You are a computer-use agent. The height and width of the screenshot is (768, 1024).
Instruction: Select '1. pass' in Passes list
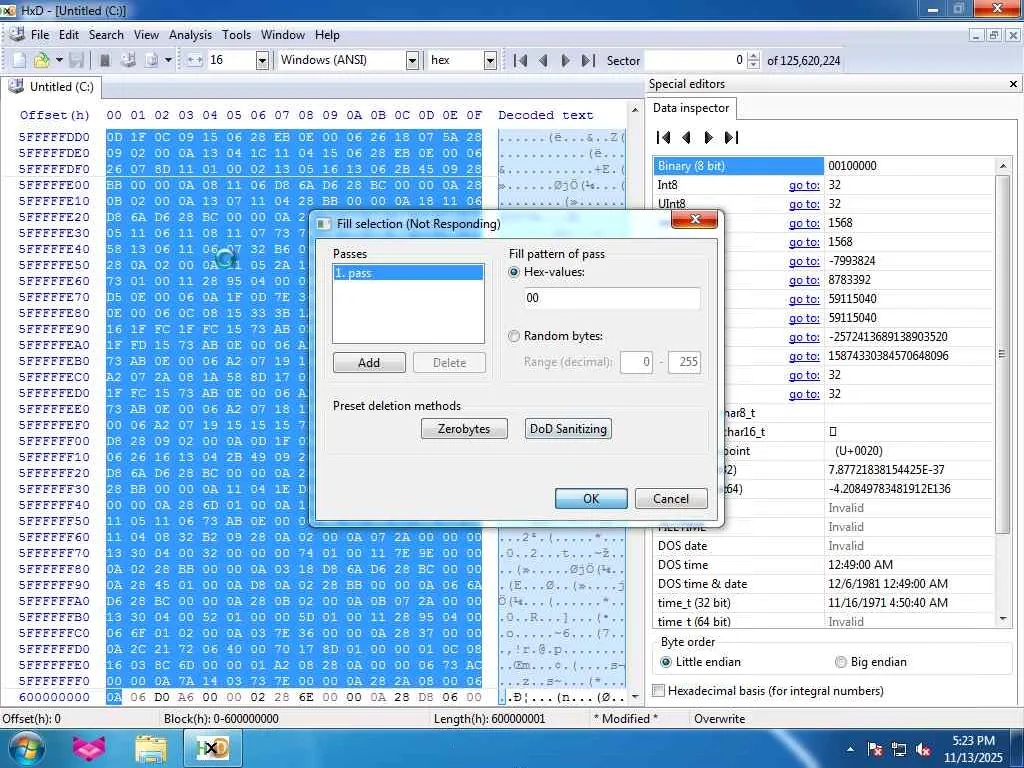tap(408, 273)
